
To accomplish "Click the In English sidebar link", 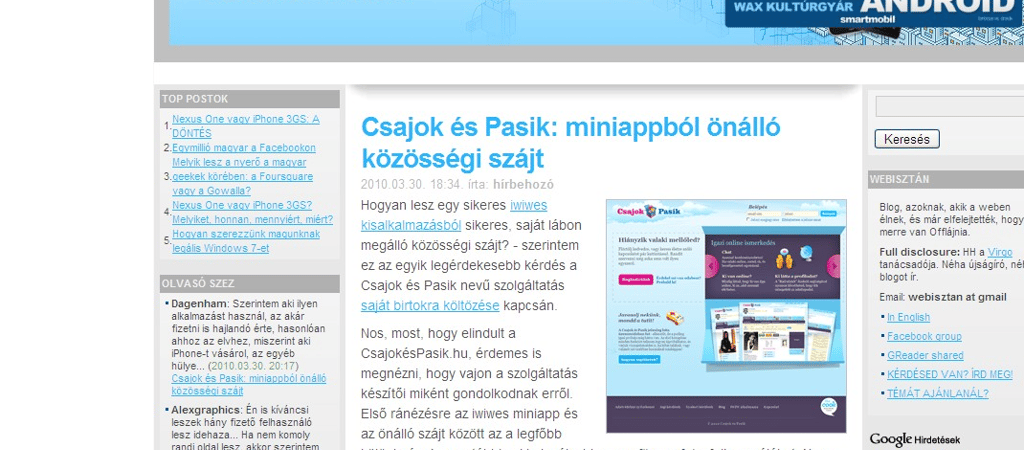I will click(x=907, y=317).
